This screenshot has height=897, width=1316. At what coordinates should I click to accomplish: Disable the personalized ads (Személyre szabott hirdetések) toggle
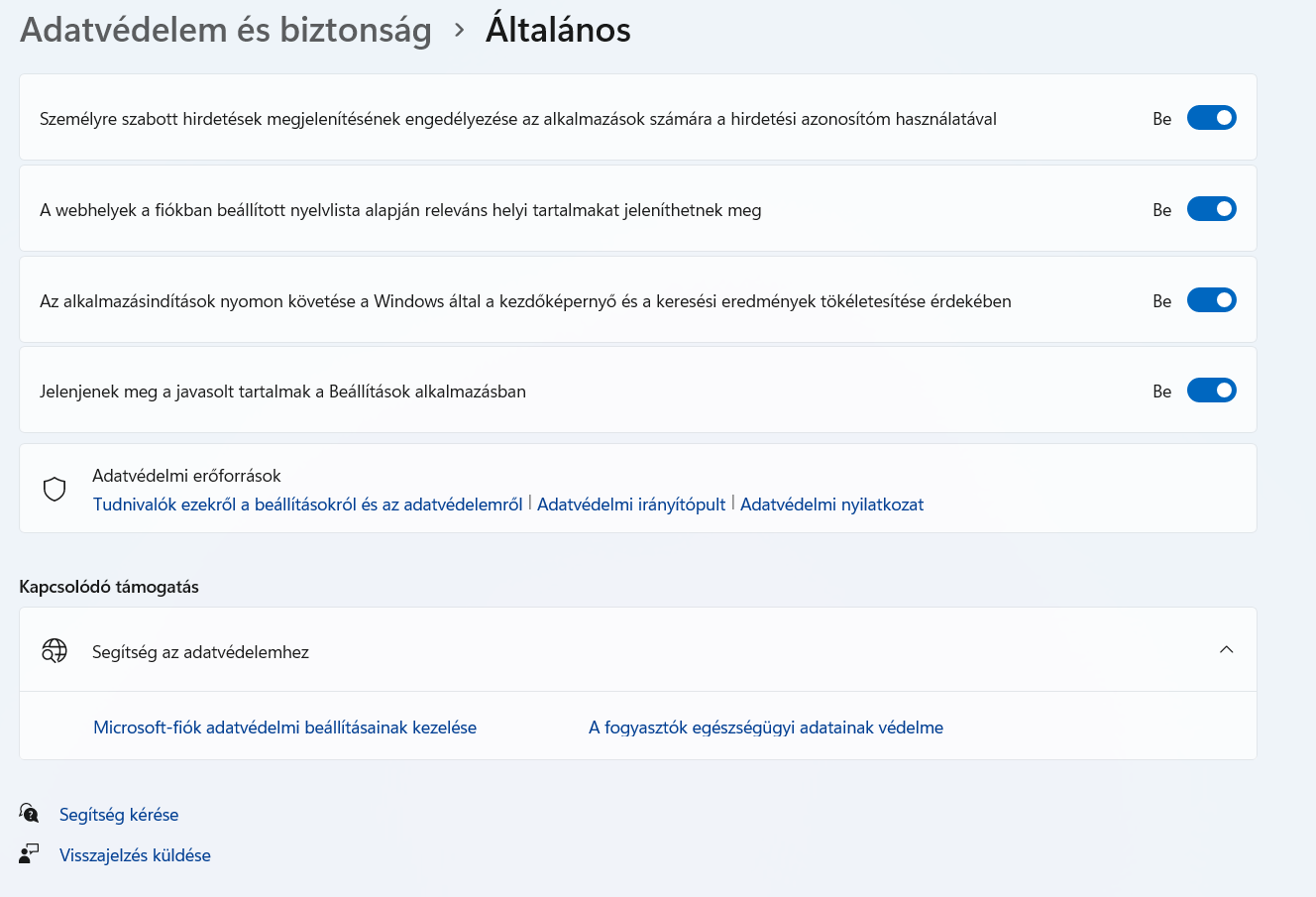(x=1211, y=118)
